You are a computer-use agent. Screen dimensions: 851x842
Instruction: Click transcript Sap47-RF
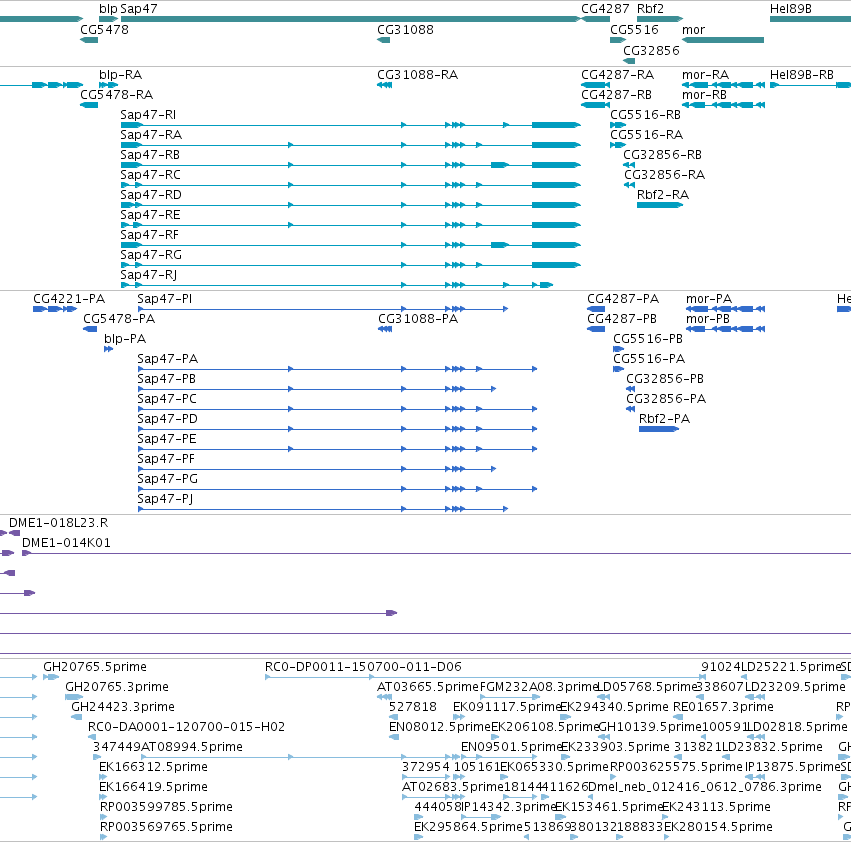pos(351,245)
